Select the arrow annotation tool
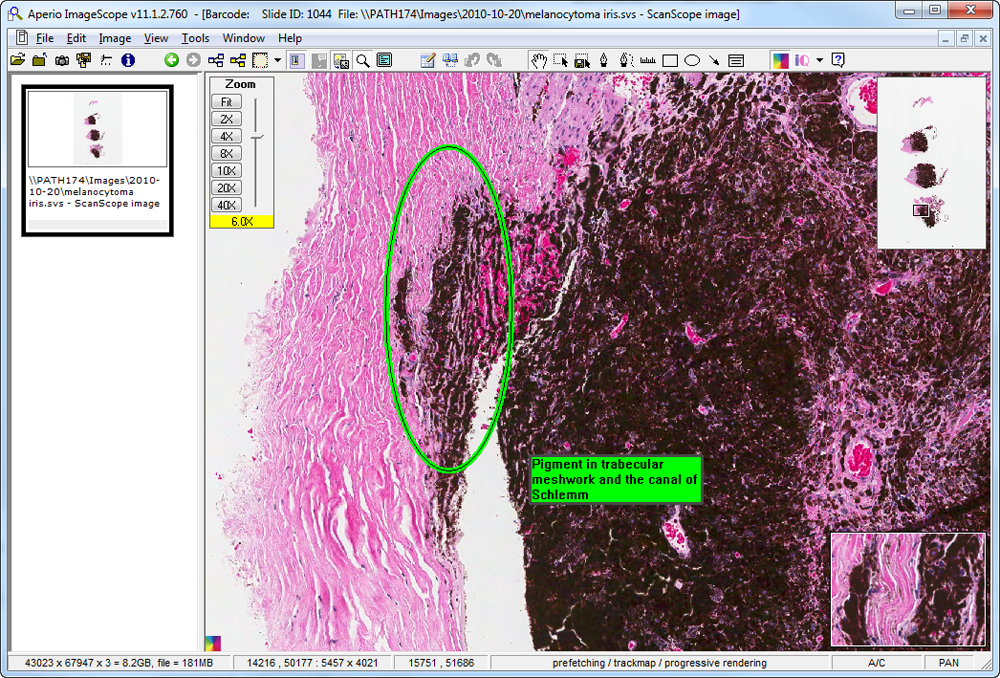The image size is (1000, 678). 713,60
